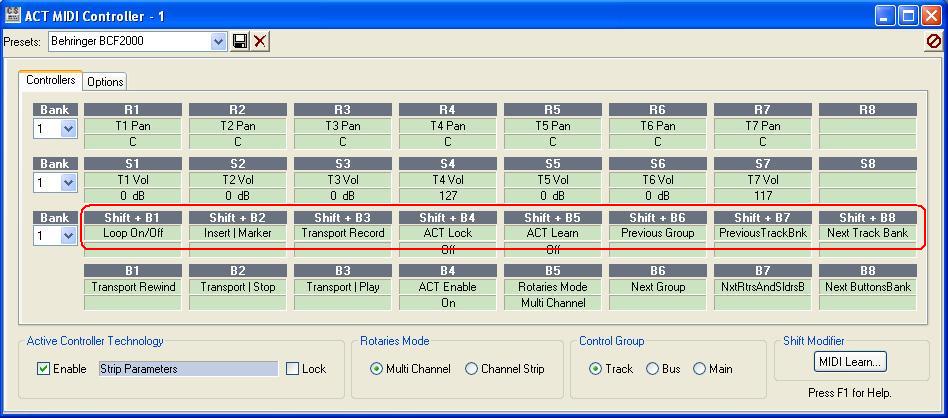
Task: Click S3 T3 Vol parameter cell
Action: (x=343, y=180)
